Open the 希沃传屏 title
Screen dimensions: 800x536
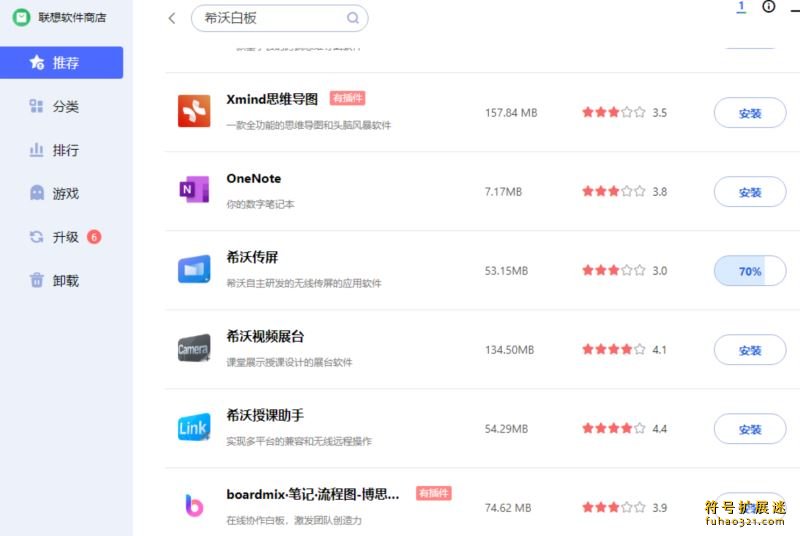[x=252, y=257]
